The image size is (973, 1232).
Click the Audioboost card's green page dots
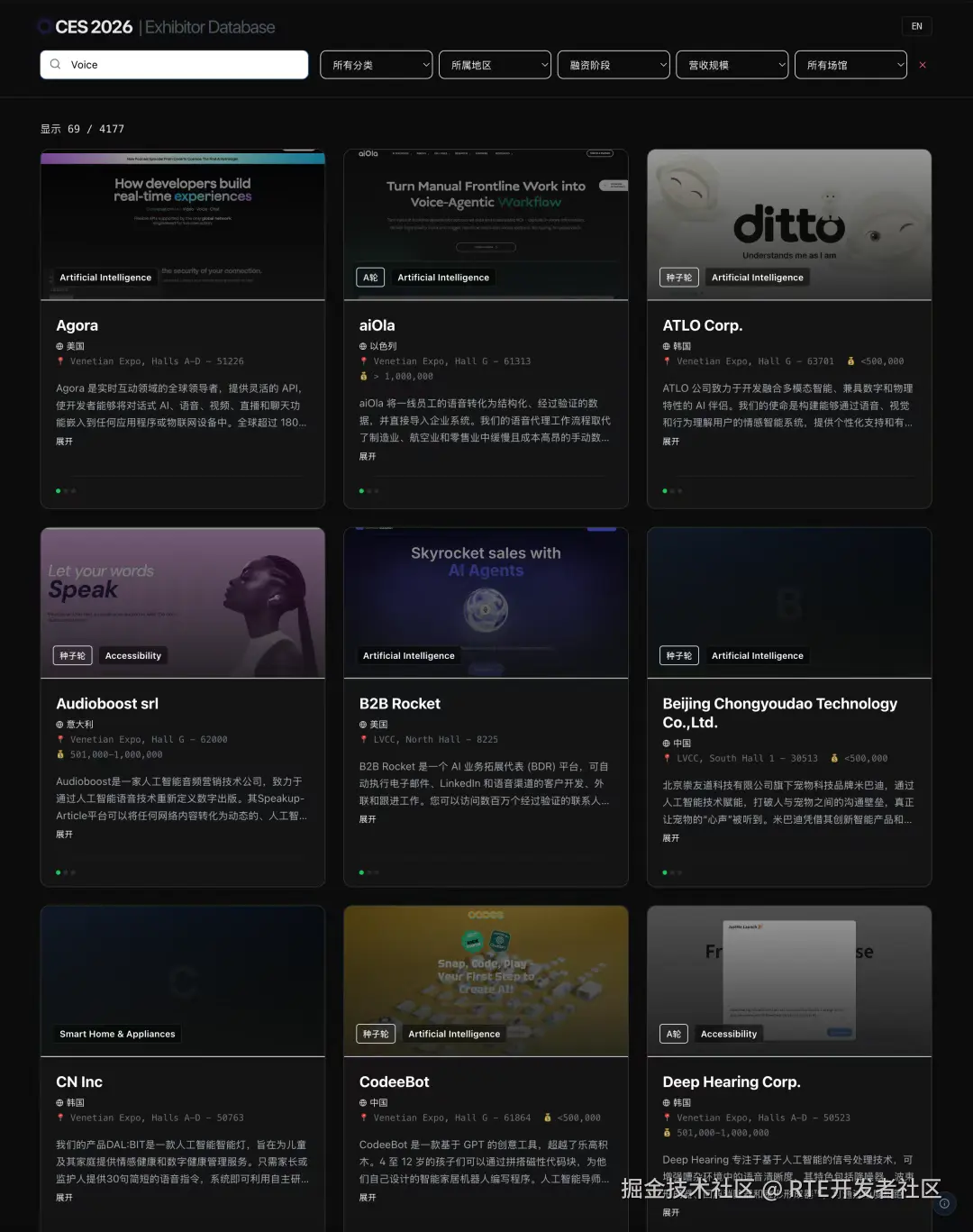pyautogui.click(x=66, y=872)
